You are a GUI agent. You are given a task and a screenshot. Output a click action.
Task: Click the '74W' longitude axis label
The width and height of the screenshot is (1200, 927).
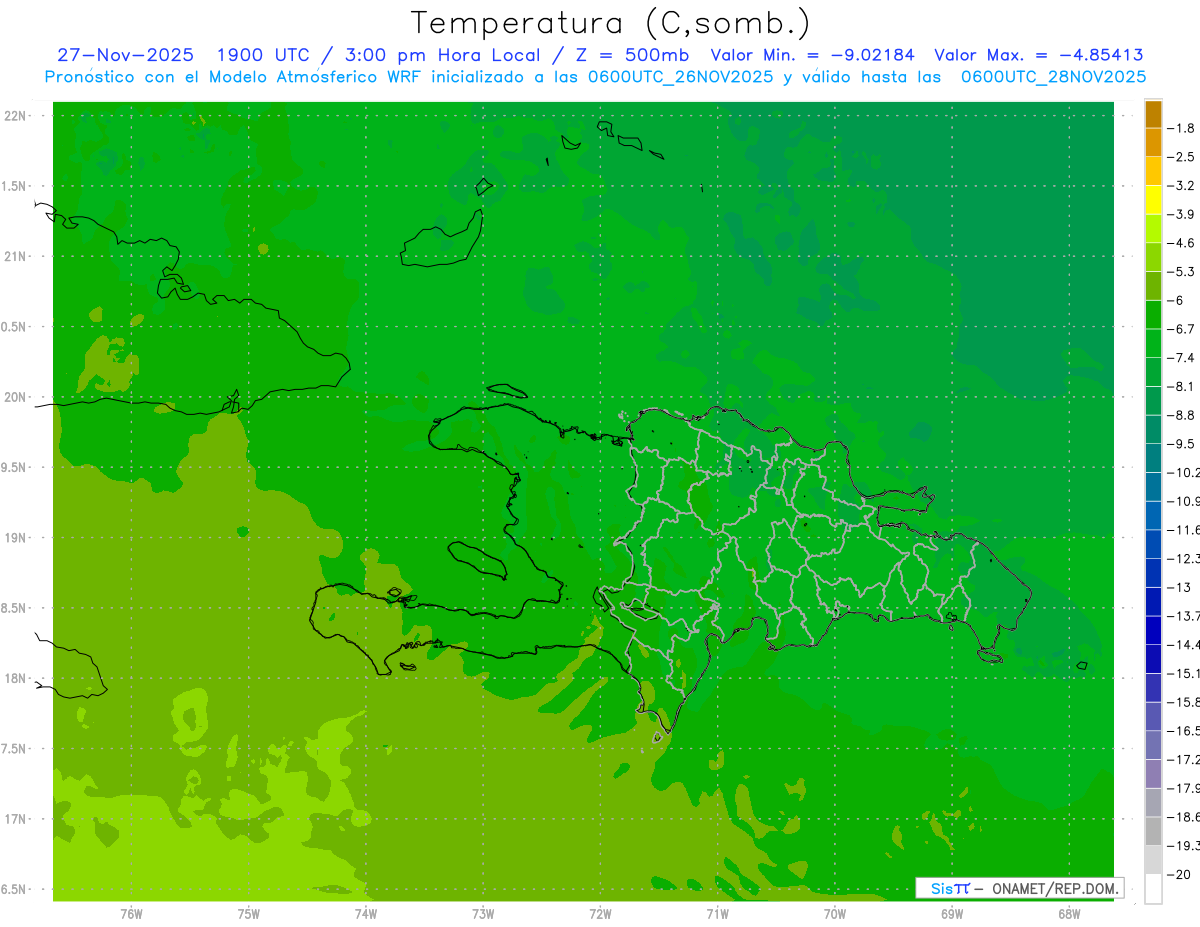[x=365, y=914]
